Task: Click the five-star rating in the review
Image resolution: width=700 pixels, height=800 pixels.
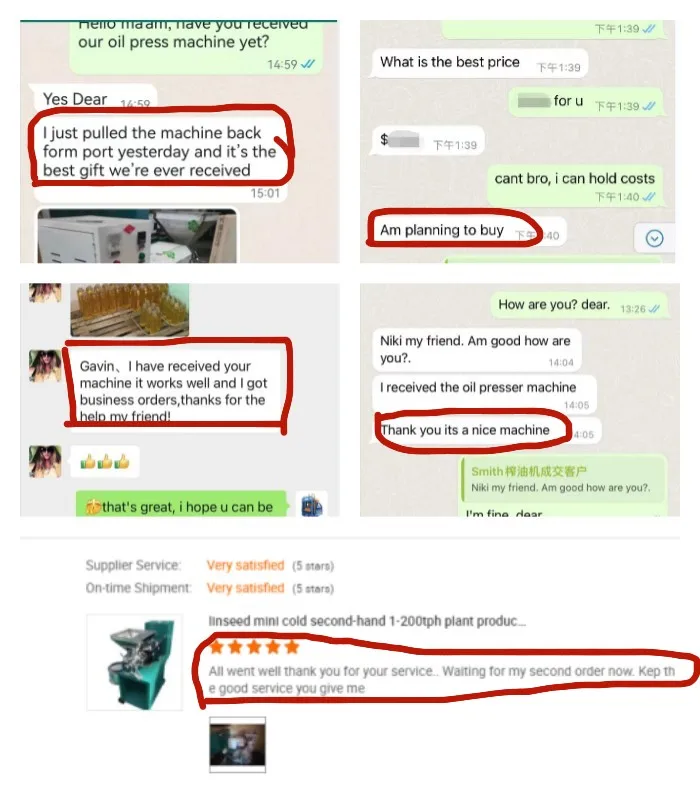Action: click(x=254, y=647)
